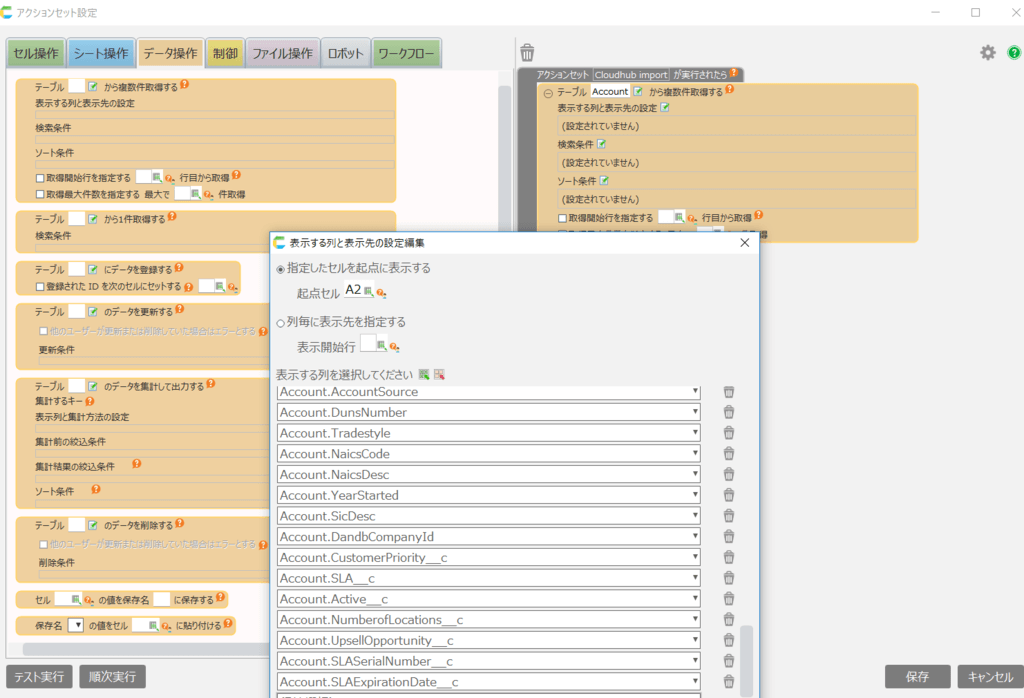Switch to the ワークフロー tab
The image size is (1024, 698).
pyautogui.click(x=406, y=54)
